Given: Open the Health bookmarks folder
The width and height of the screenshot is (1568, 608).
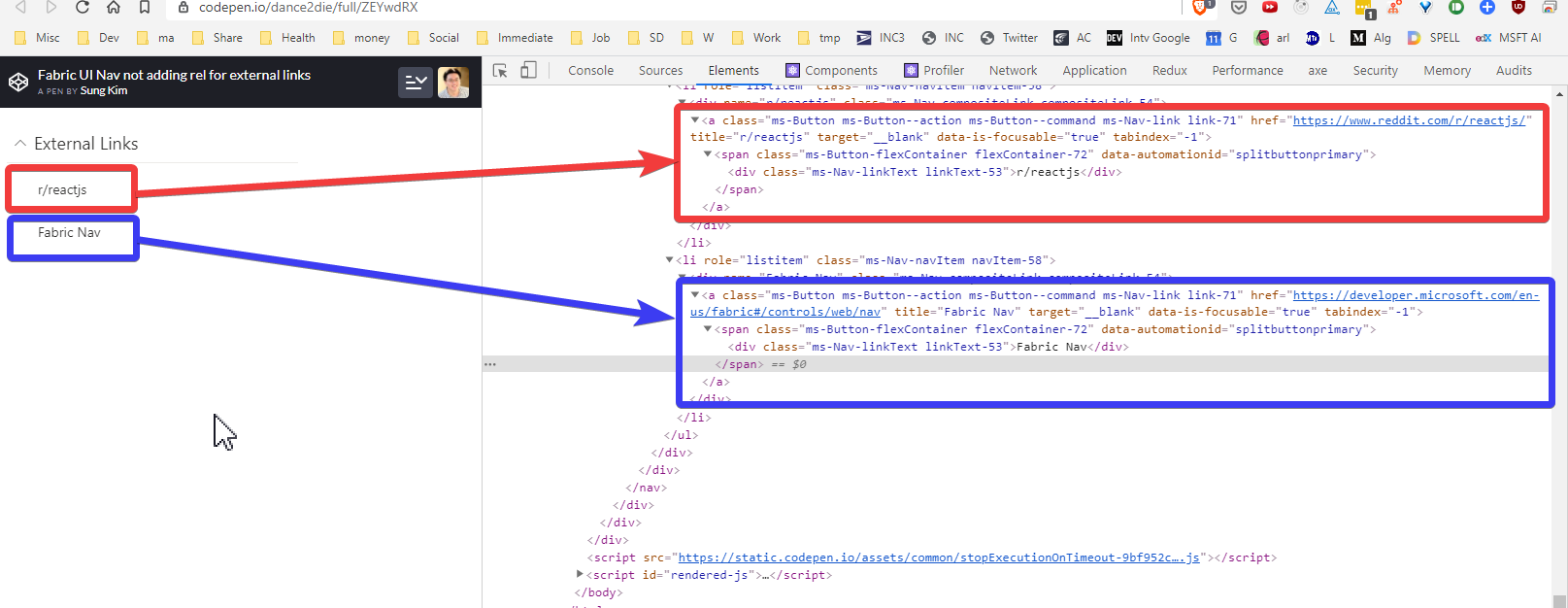Looking at the screenshot, I should pyautogui.click(x=286, y=38).
